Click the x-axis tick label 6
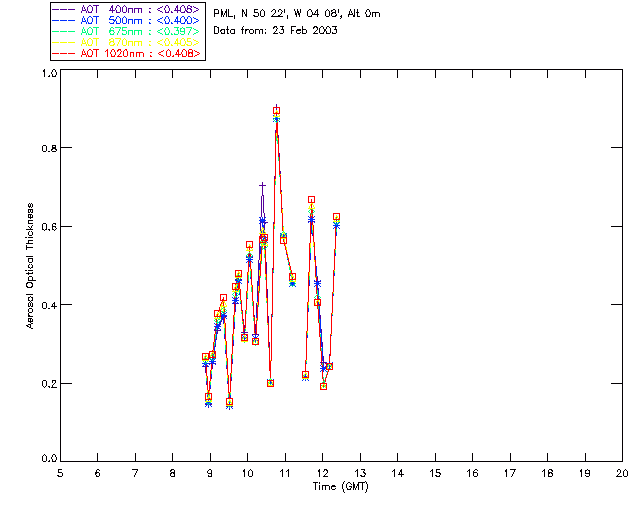Screen dimensions: 640x512 [x=98, y=473]
